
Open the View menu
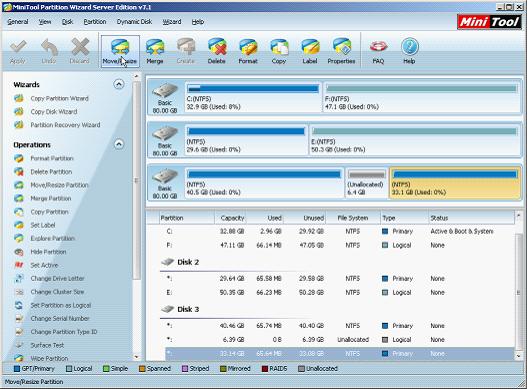tap(45, 22)
